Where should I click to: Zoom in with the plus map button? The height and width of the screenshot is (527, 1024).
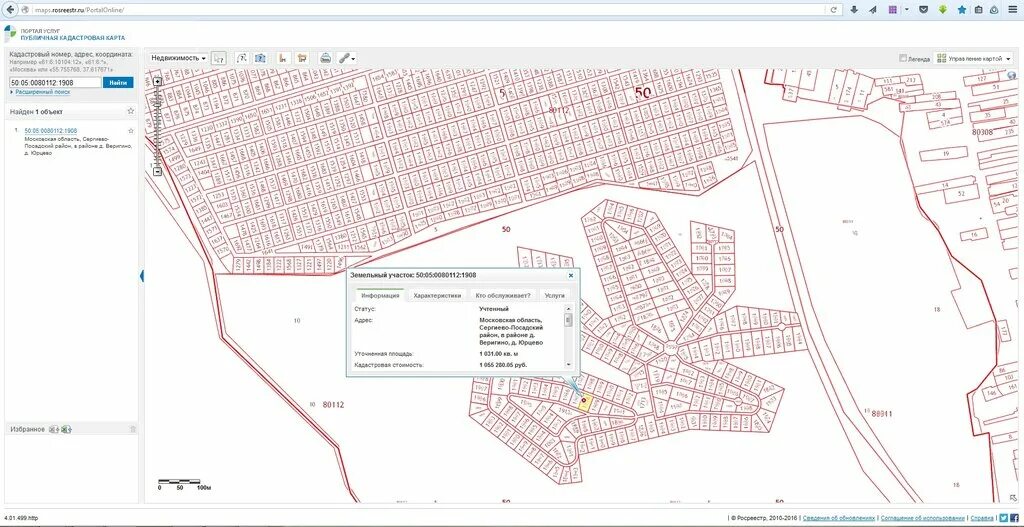157,82
